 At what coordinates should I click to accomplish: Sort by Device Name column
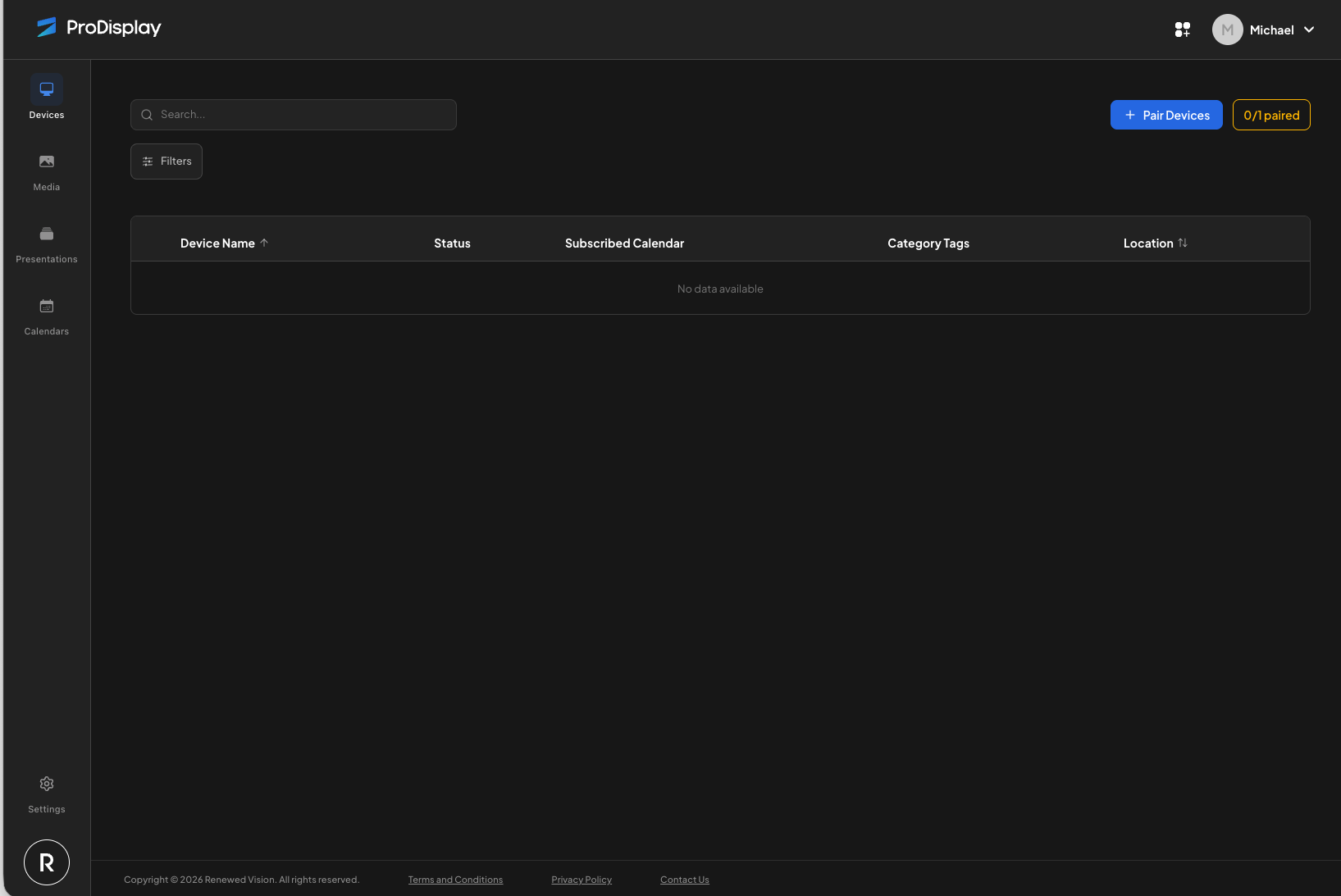[x=224, y=243]
